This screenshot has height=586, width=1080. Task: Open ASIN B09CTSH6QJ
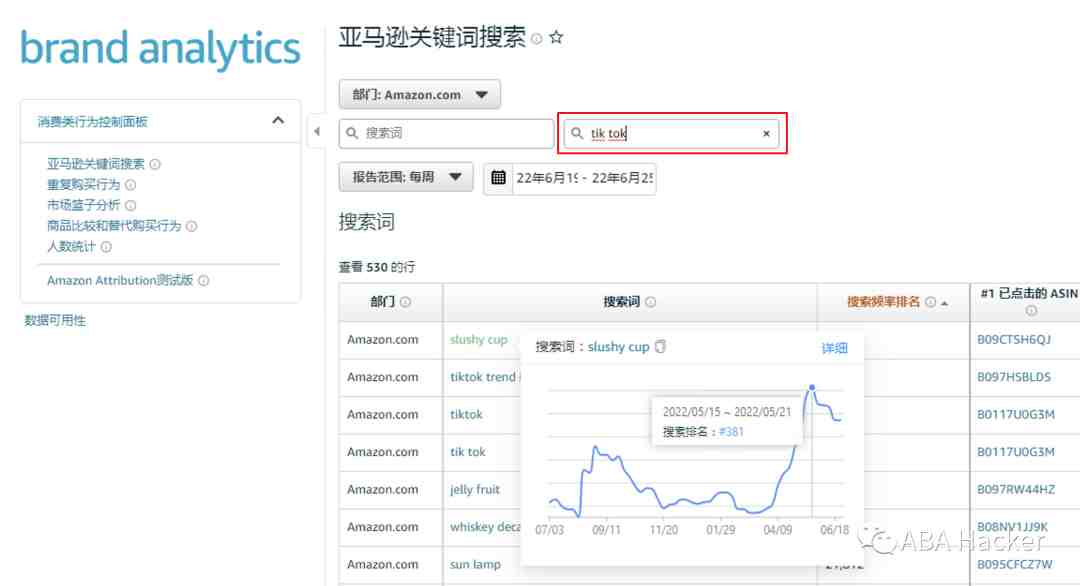[1014, 339]
